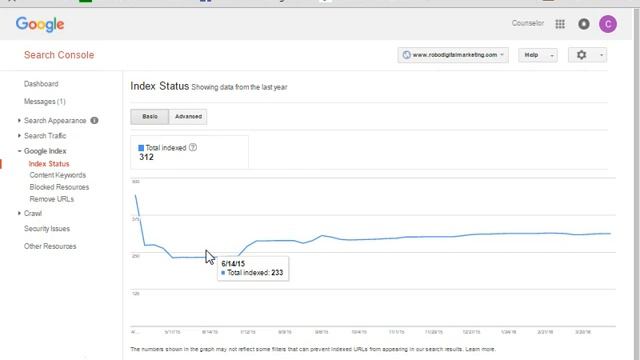Click the Counselor account name
Screen dimensions: 640x360
click(528, 23)
